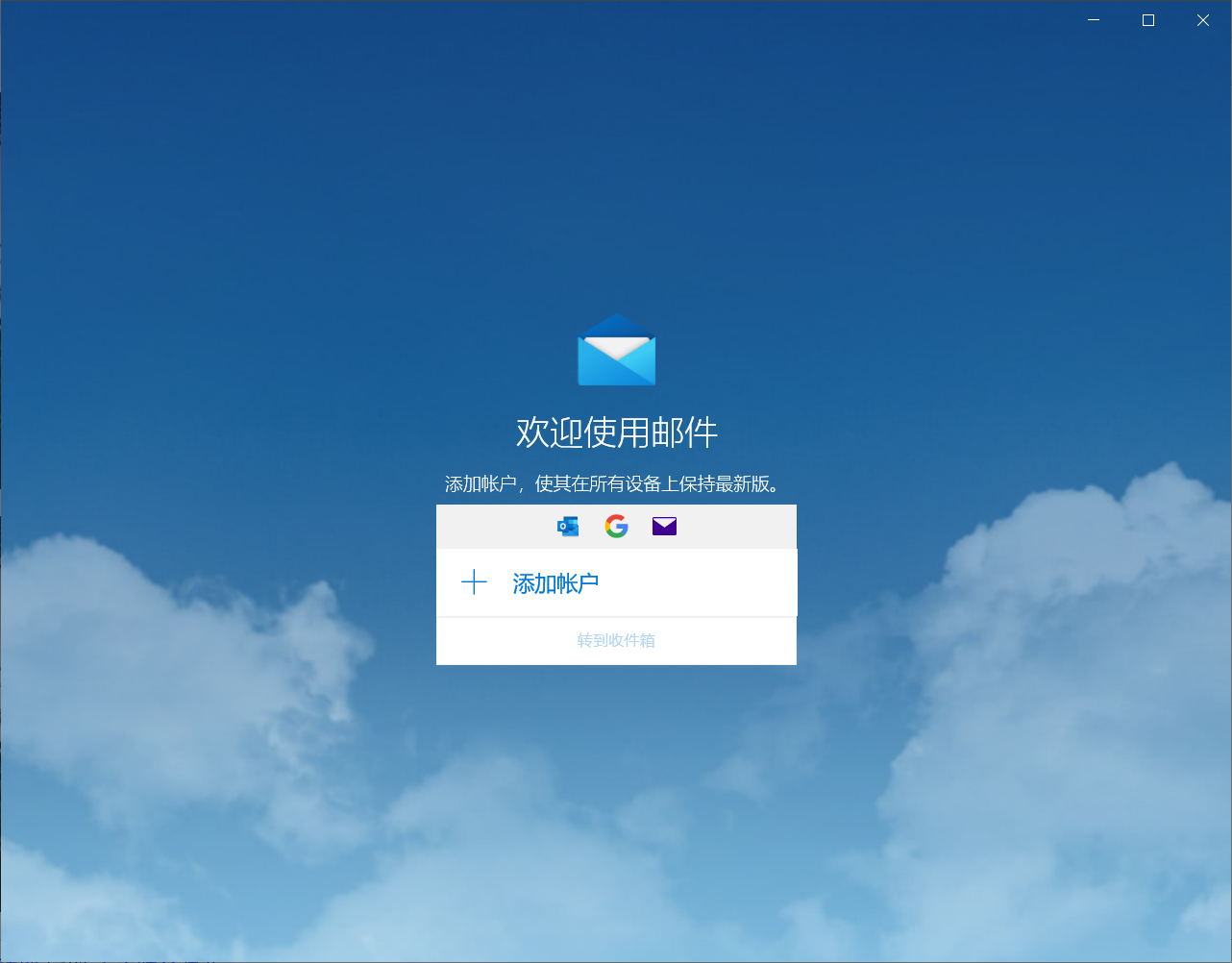Viewport: 1232px width, 963px height.
Task: Pick the purple envelope provider icon
Action: (664, 526)
